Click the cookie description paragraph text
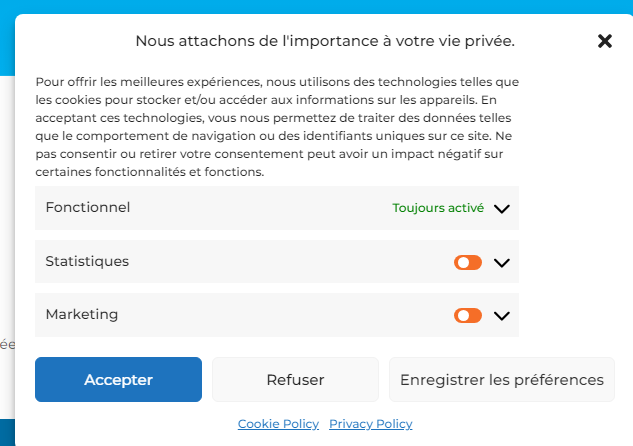Screen dimensions: 633x446 (x=277, y=127)
